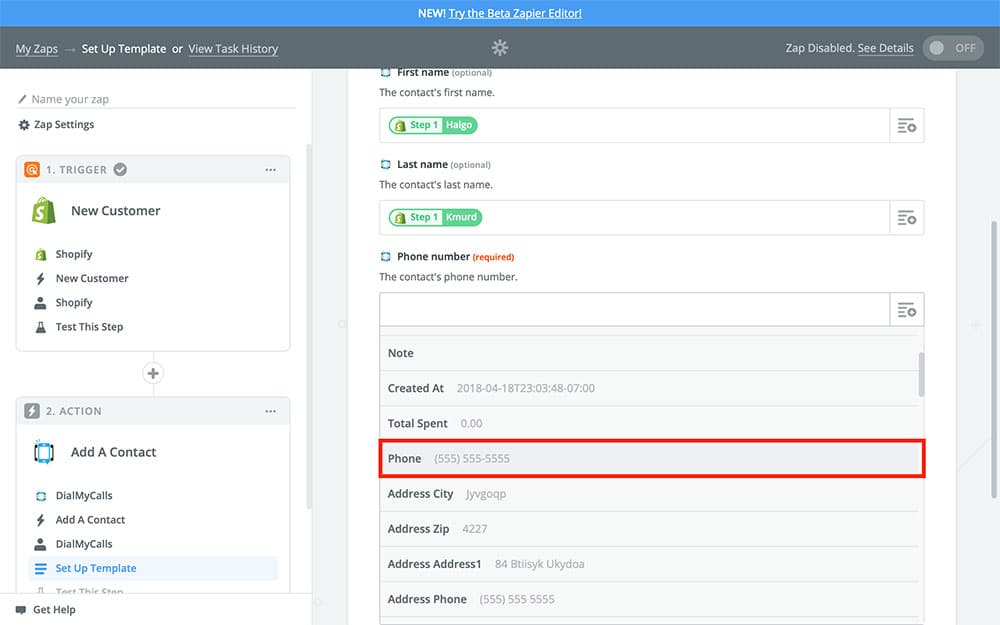This screenshot has width=1000, height=625.
Task: Click the insert-field icon beside Last name
Action: [907, 218]
